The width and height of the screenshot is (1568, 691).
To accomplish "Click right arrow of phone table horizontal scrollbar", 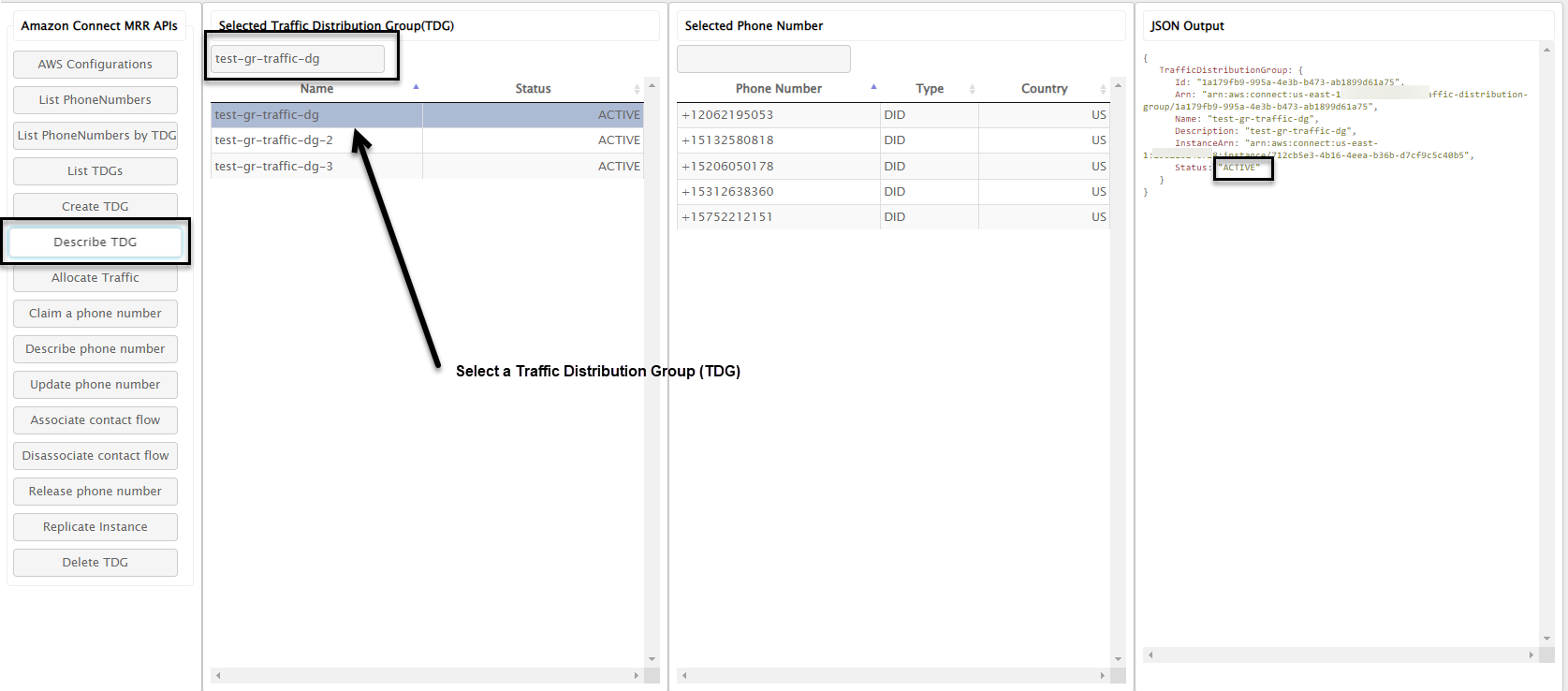I will coord(1103,675).
